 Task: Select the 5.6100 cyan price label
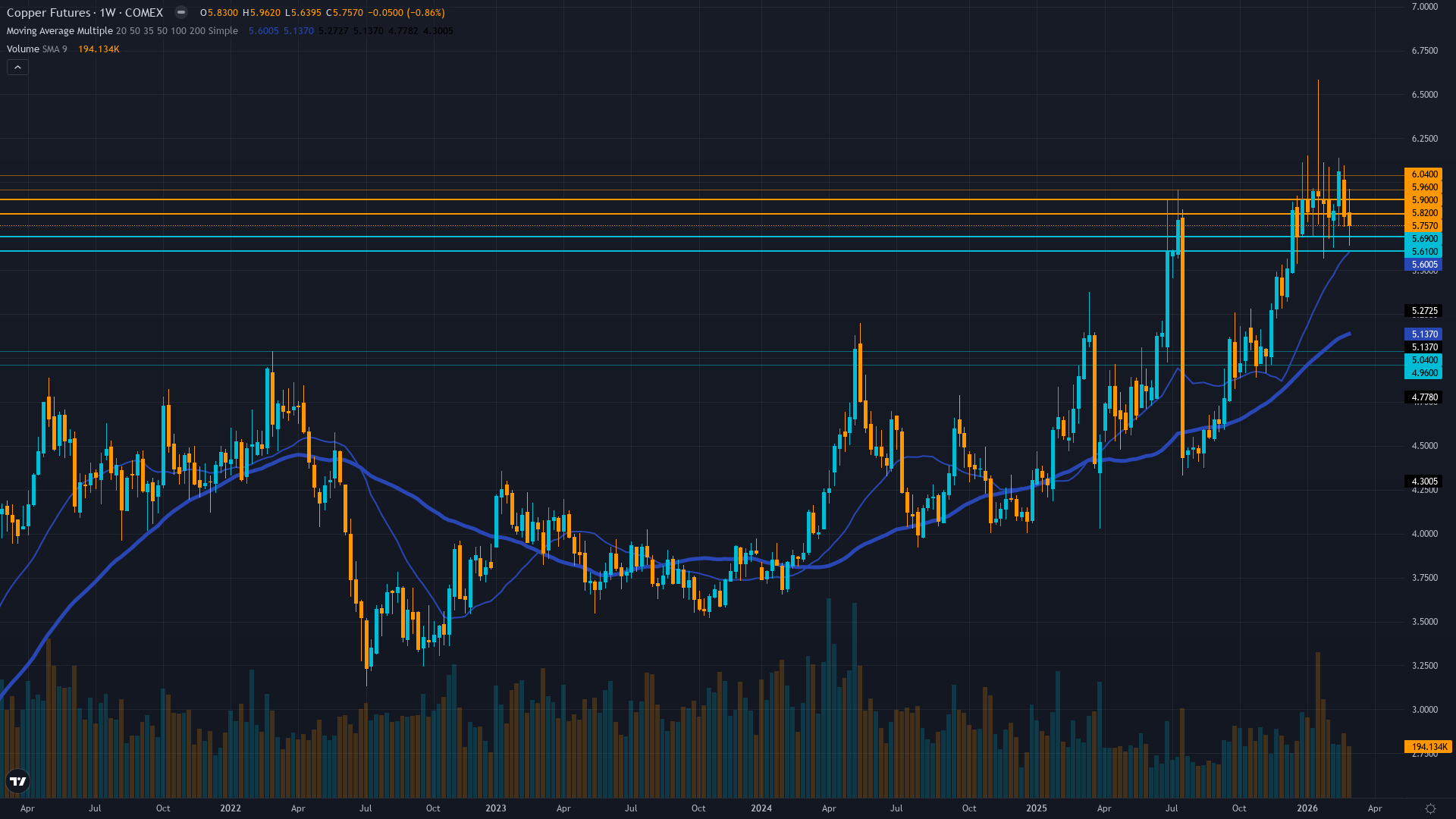click(x=1423, y=252)
